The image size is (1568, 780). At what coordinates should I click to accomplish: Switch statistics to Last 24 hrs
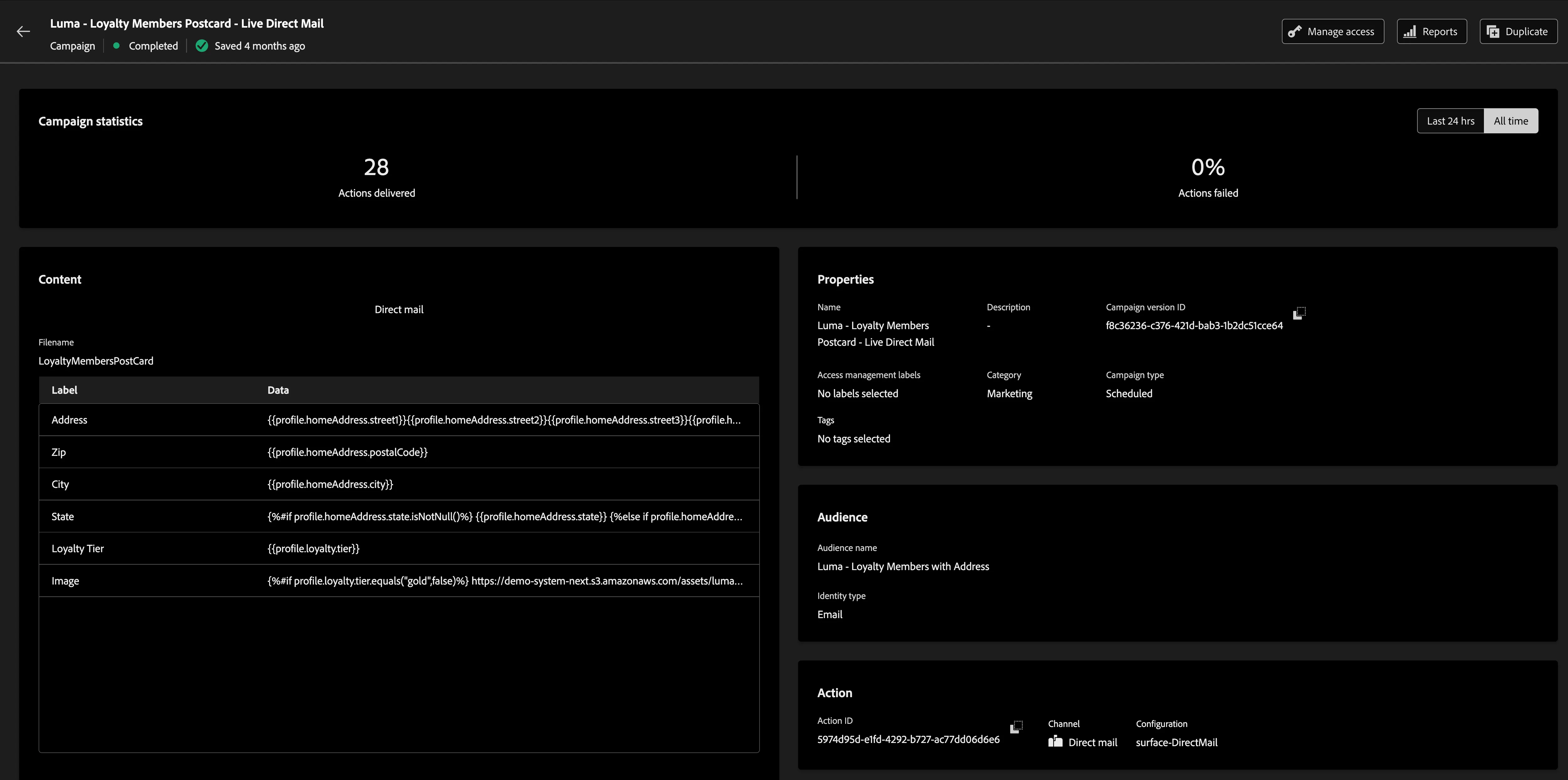1451,120
